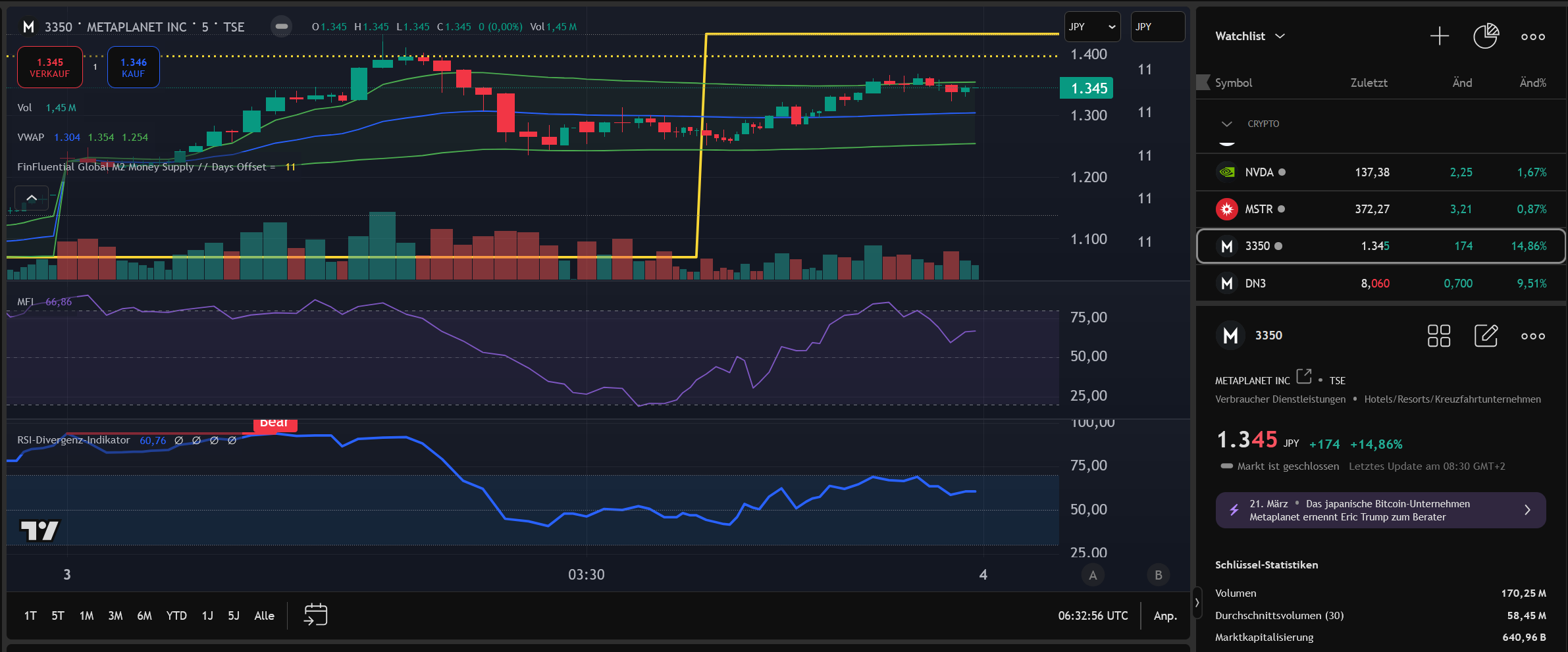Open the note edit icon for 3350
The image size is (1568, 652).
point(1486,336)
